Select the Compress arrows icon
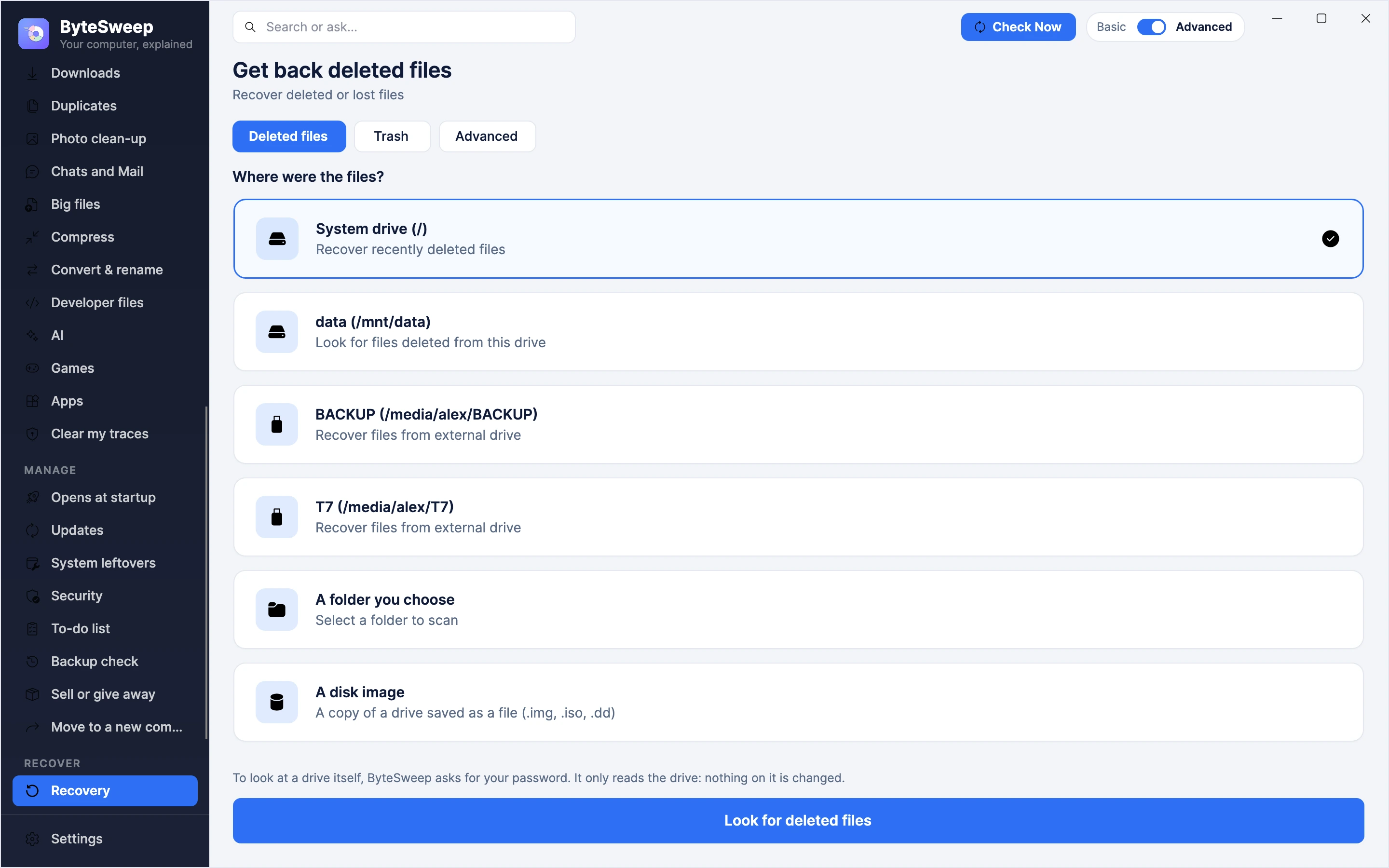The height and width of the screenshot is (868, 1389). [x=33, y=237]
